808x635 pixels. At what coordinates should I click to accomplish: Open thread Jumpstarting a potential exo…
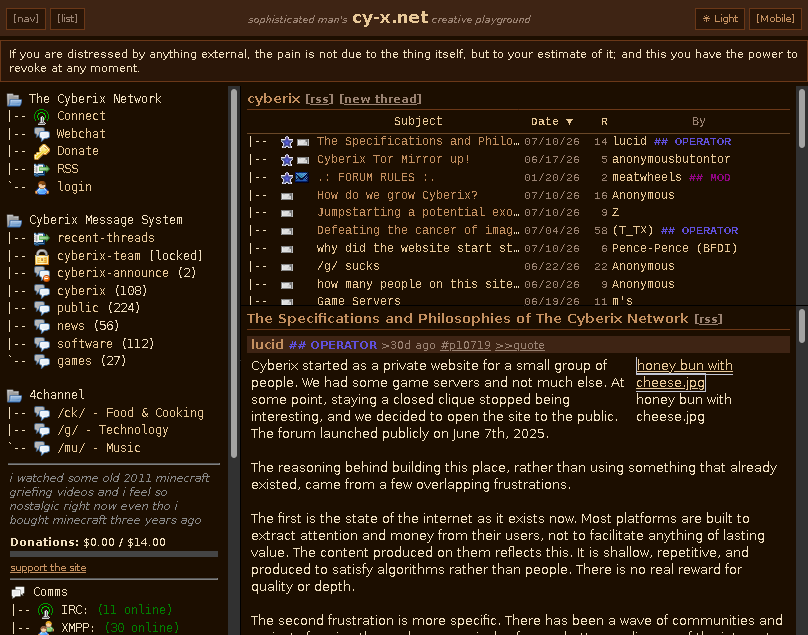(418, 212)
